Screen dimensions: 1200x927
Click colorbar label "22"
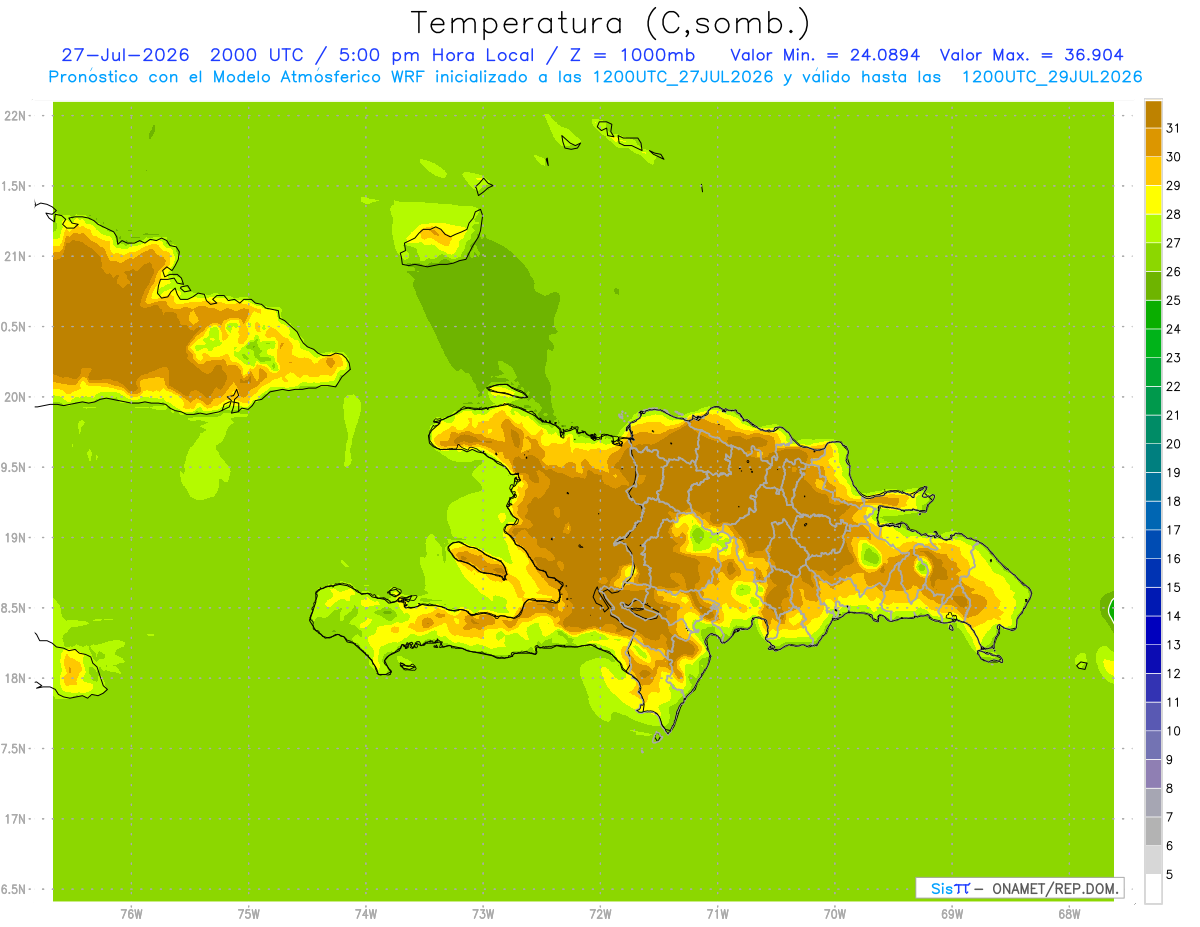pyautogui.click(x=1173, y=387)
